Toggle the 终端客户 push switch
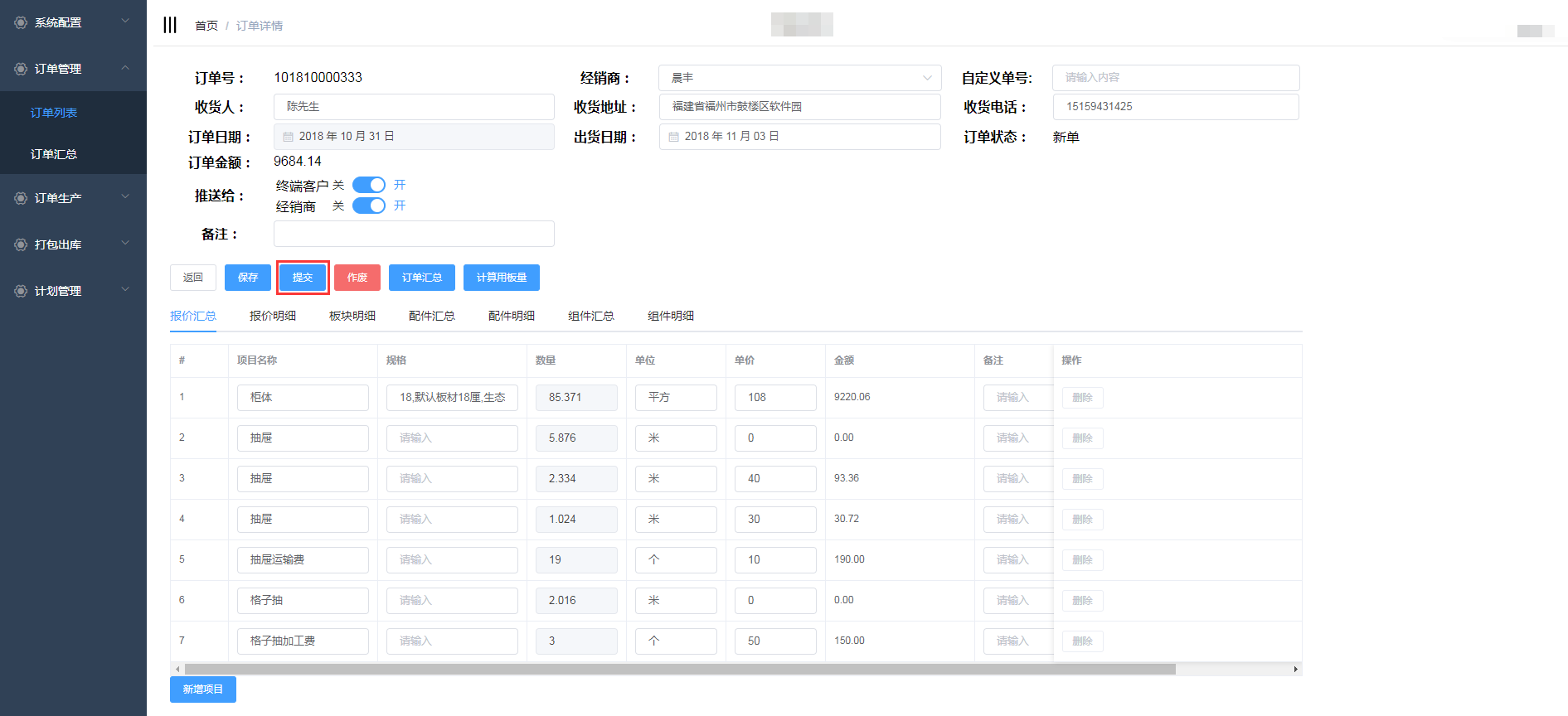The height and width of the screenshot is (716, 1568). tap(369, 185)
